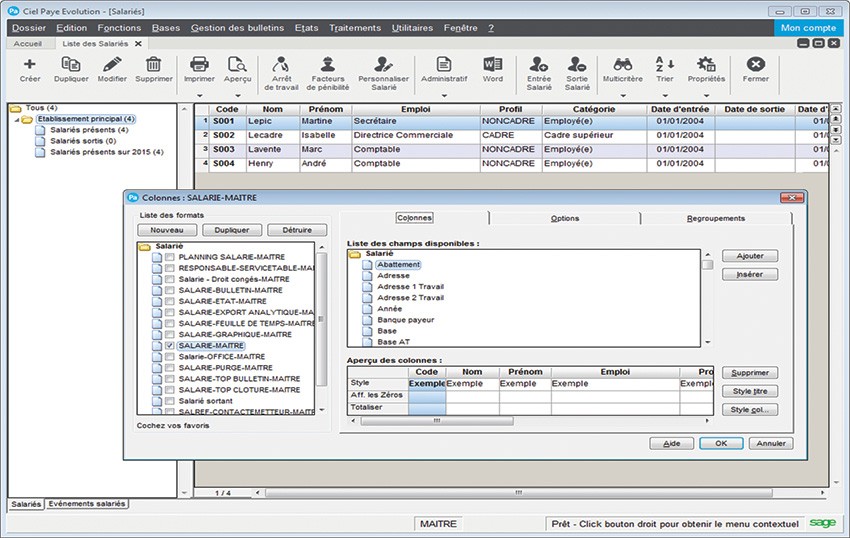Image resolution: width=850 pixels, height=538 pixels.
Task: Uncheck the SALARIE-MAITRE format checkbox
Action: pyautogui.click(x=170, y=345)
